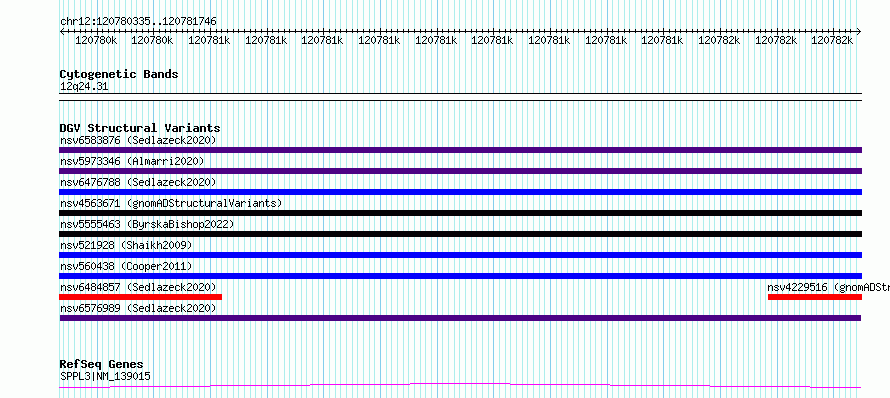This screenshot has height=398, width=890.
Task: Select the blue bar for nsv521928
Action: (460, 255)
